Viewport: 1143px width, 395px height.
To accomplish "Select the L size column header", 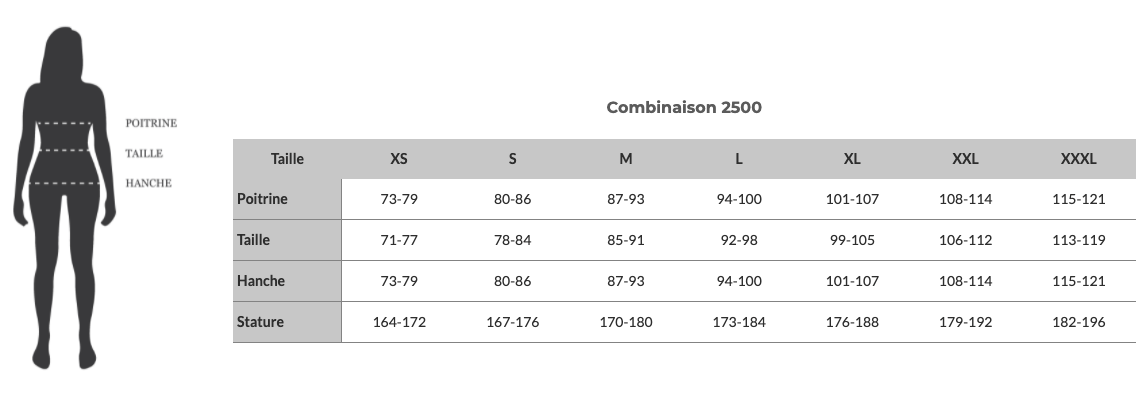I will [x=738, y=159].
